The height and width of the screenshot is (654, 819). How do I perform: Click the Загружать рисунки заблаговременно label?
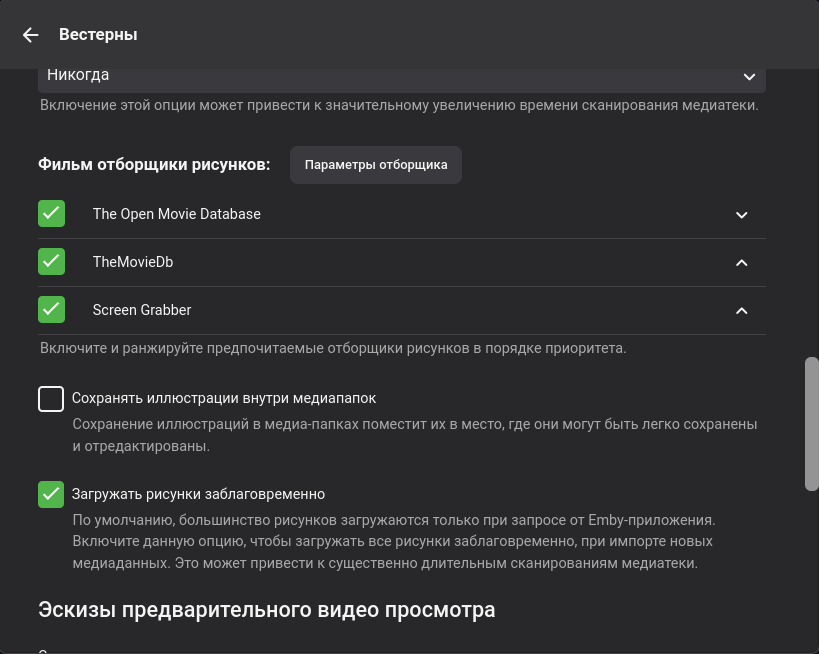pos(198,494)
